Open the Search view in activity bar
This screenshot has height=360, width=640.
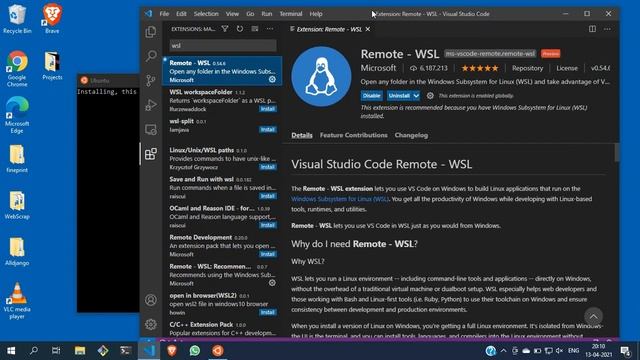(x=151, y=56)
